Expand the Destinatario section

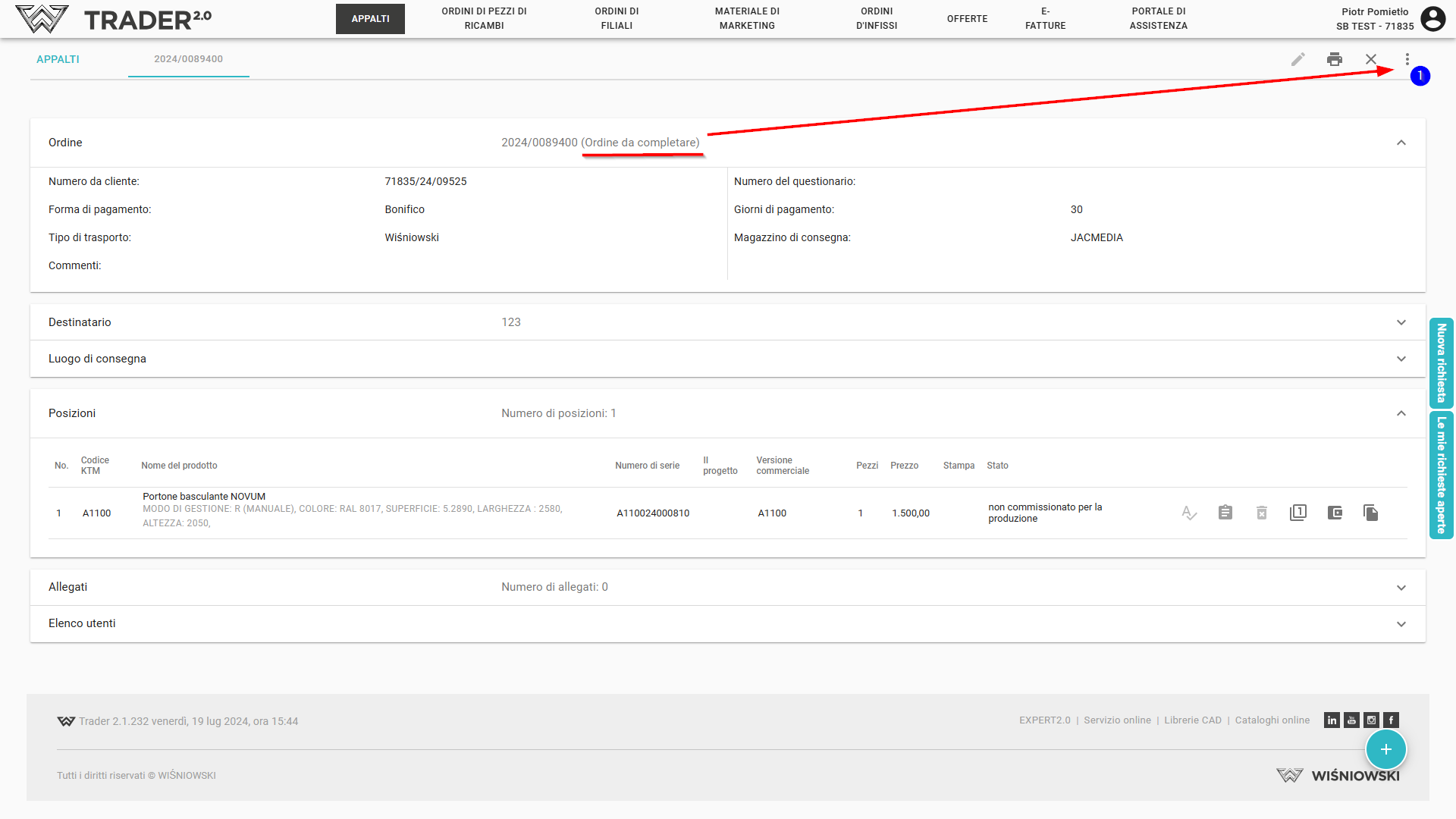coord(1401,322)
